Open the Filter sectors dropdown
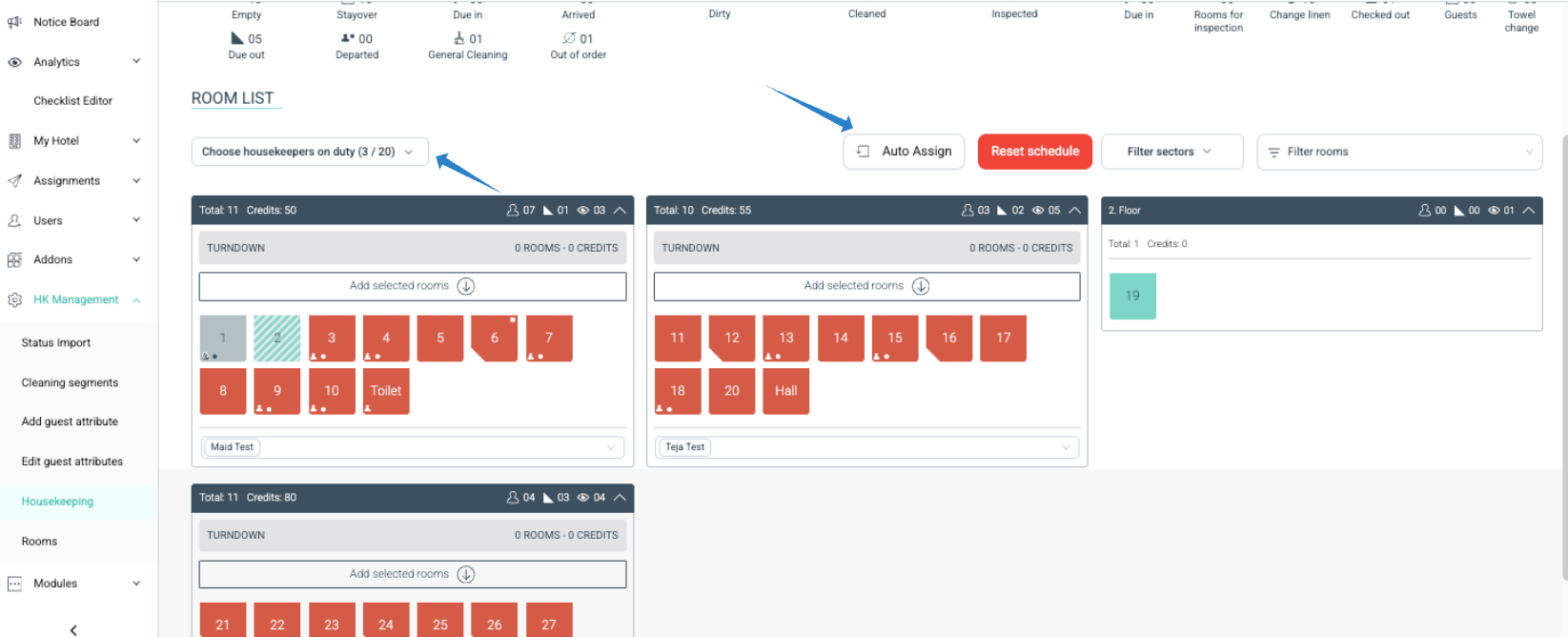Viewport: 1568px width, 637px height. [x=1171, y=152]
